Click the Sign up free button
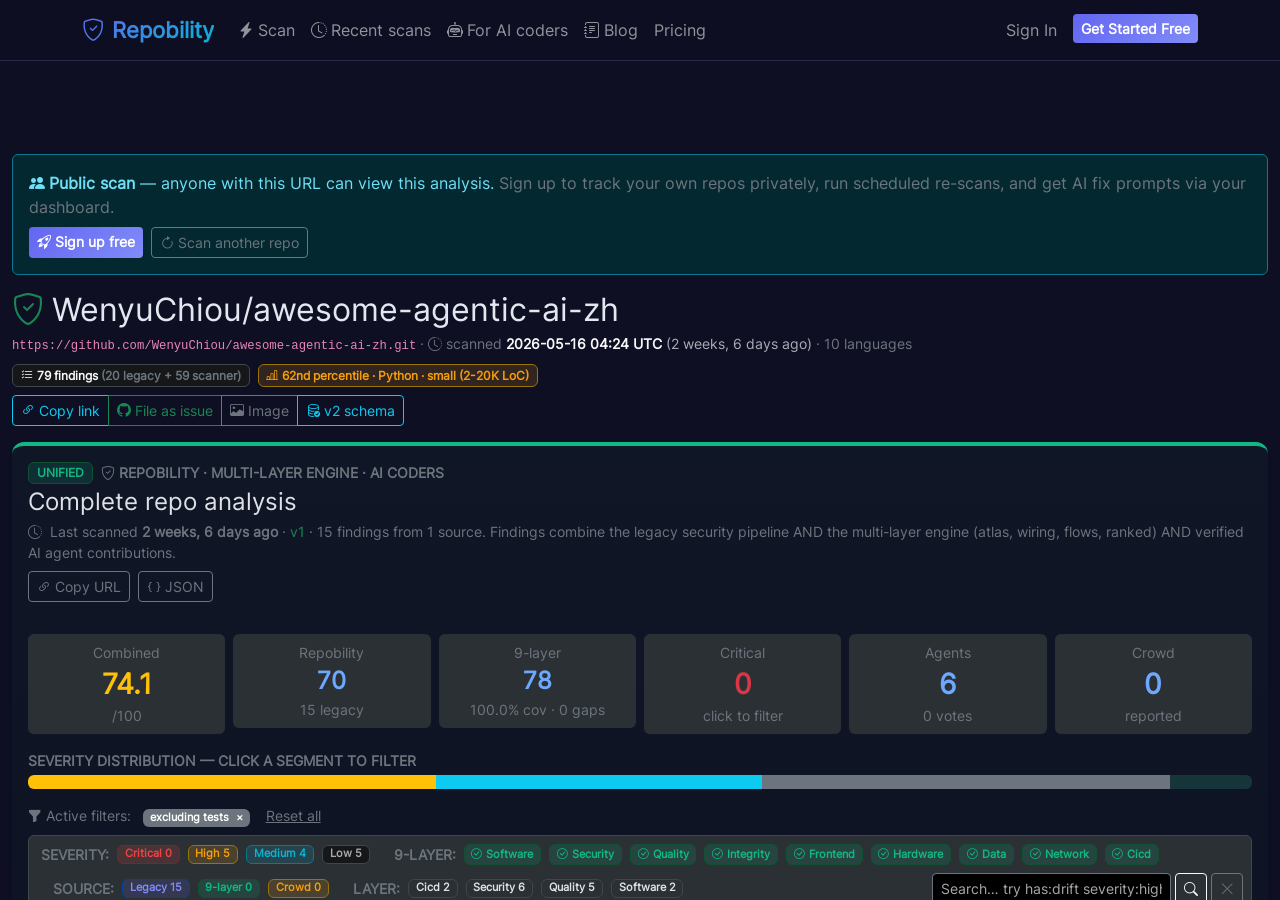Screen dimensions: 1280x900 tap(86, 242)
